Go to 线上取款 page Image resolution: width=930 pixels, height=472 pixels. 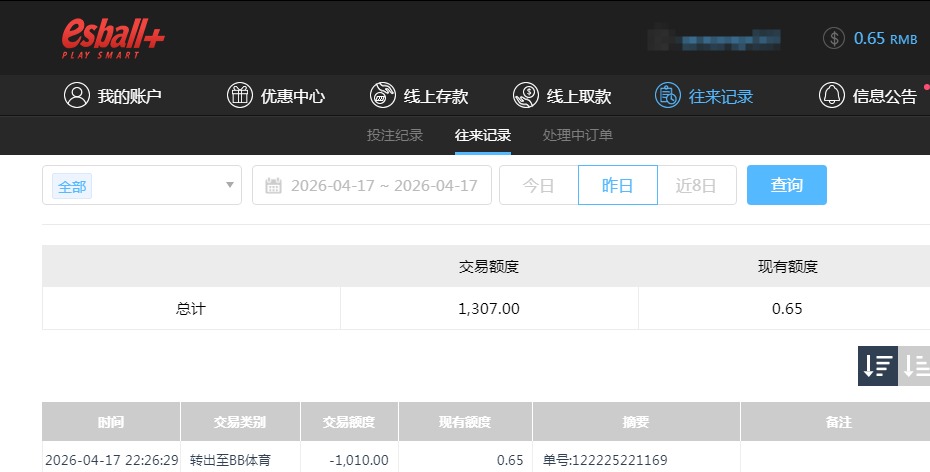click(x=562, y=95)
